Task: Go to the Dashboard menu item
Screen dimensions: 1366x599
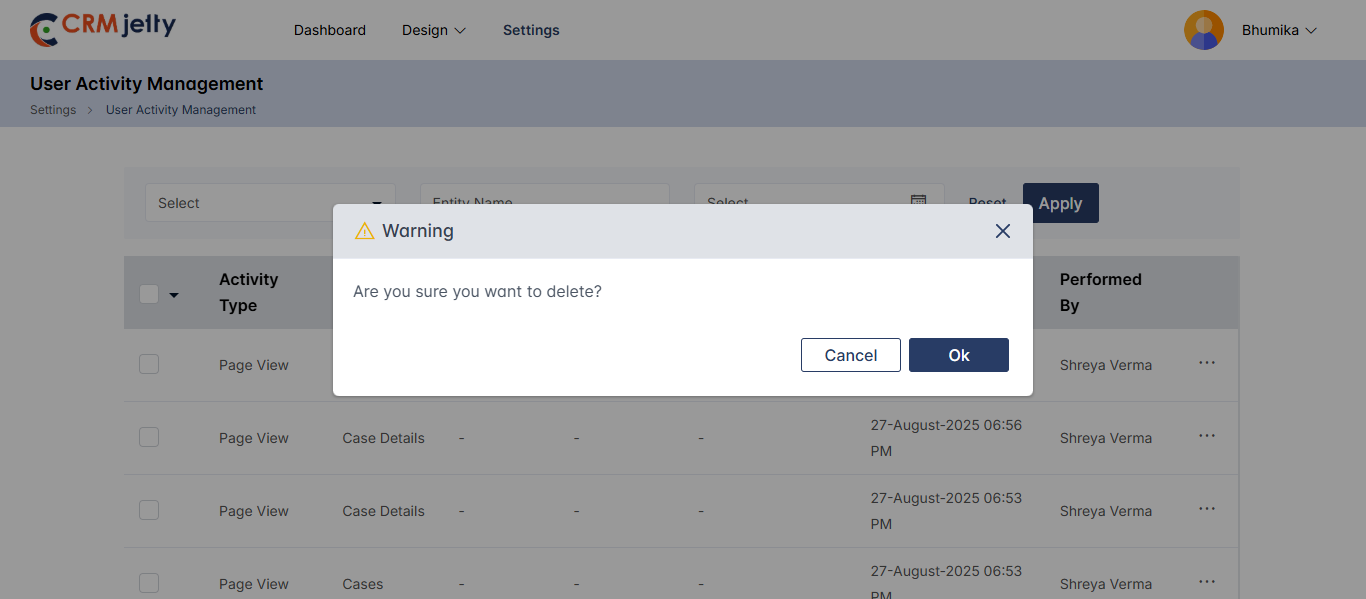Action: (x=330, y=30)
